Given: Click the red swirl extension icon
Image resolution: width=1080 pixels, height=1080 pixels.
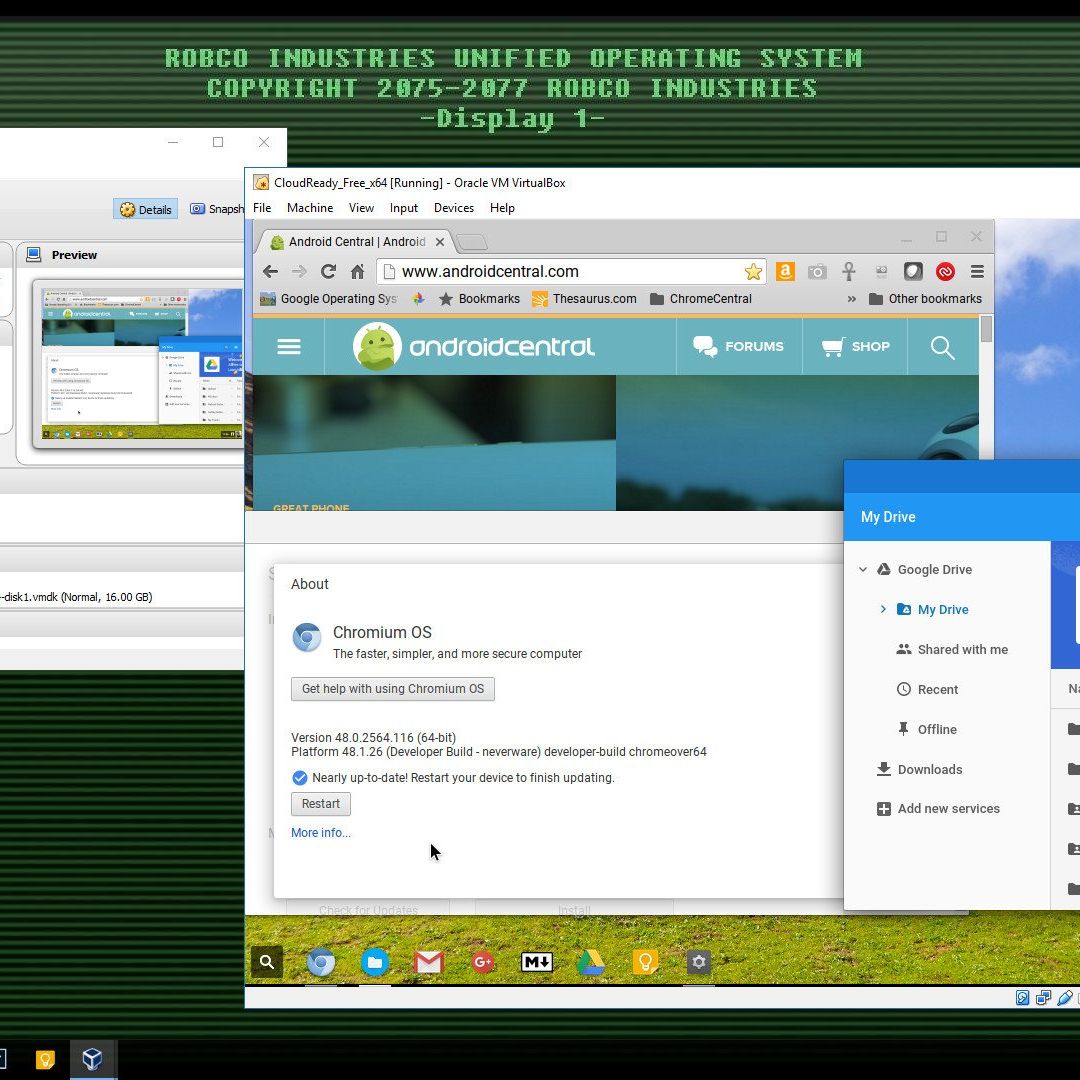Looking at the screenshot, I should [x=946, y=271].
